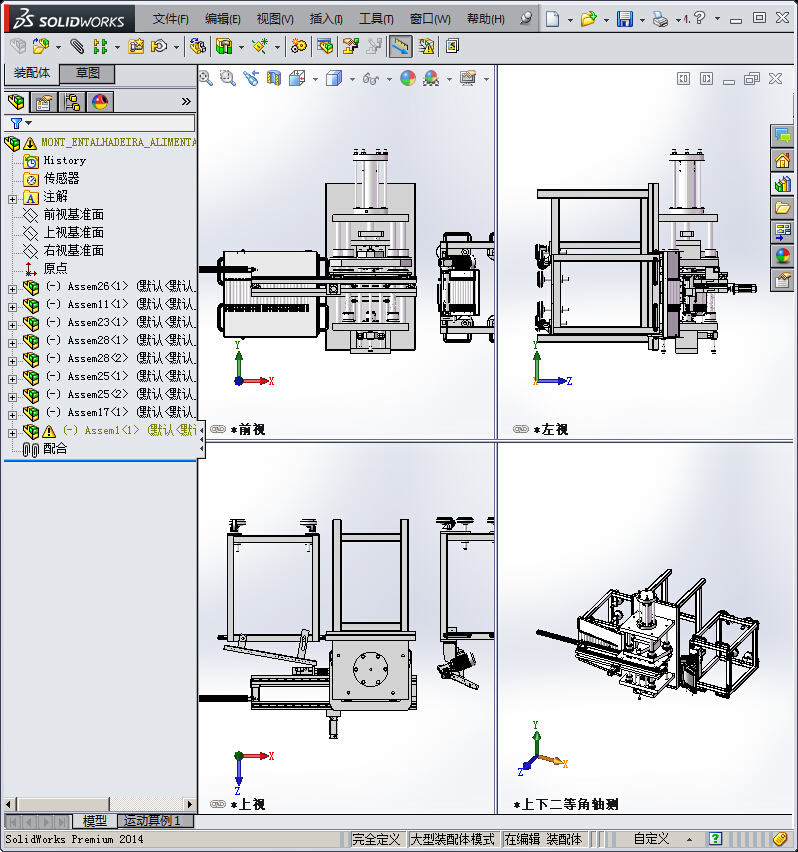Viewport: 798px width, 852px height.
Task: Toggle the link icon beside *左视 view
Action: [x=520, y=429]
